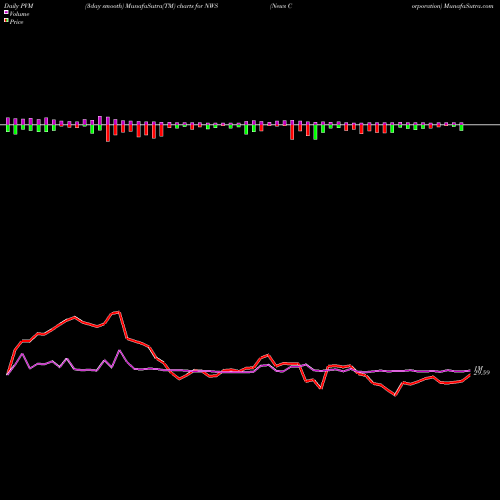The height and width of the screenshot is (500, 500).
Task: Click the 'Daily PVM' title text
Action: 19,6
